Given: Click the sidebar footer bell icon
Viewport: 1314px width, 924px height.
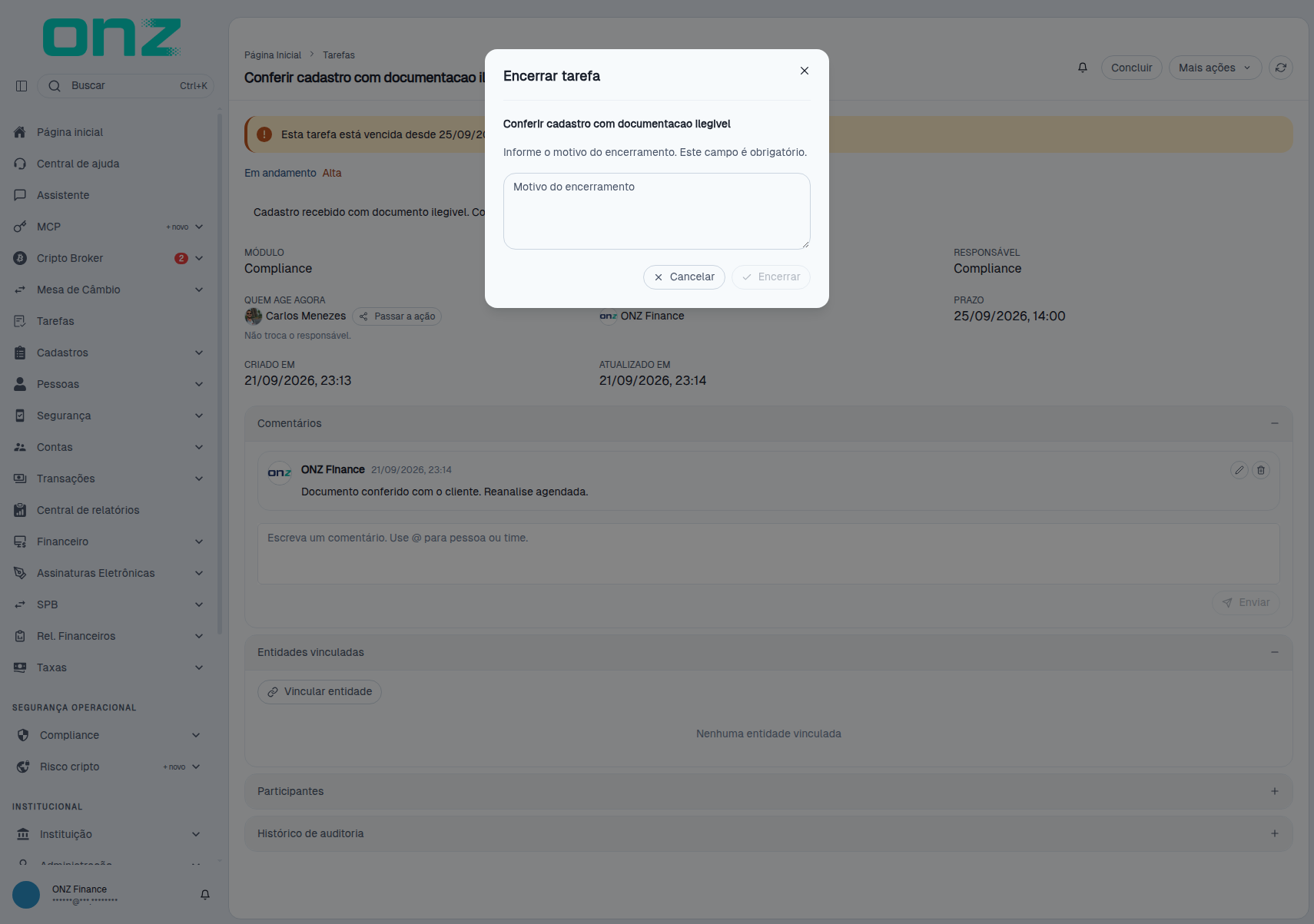Looking at the screenshot, I should tap(205, 895).
